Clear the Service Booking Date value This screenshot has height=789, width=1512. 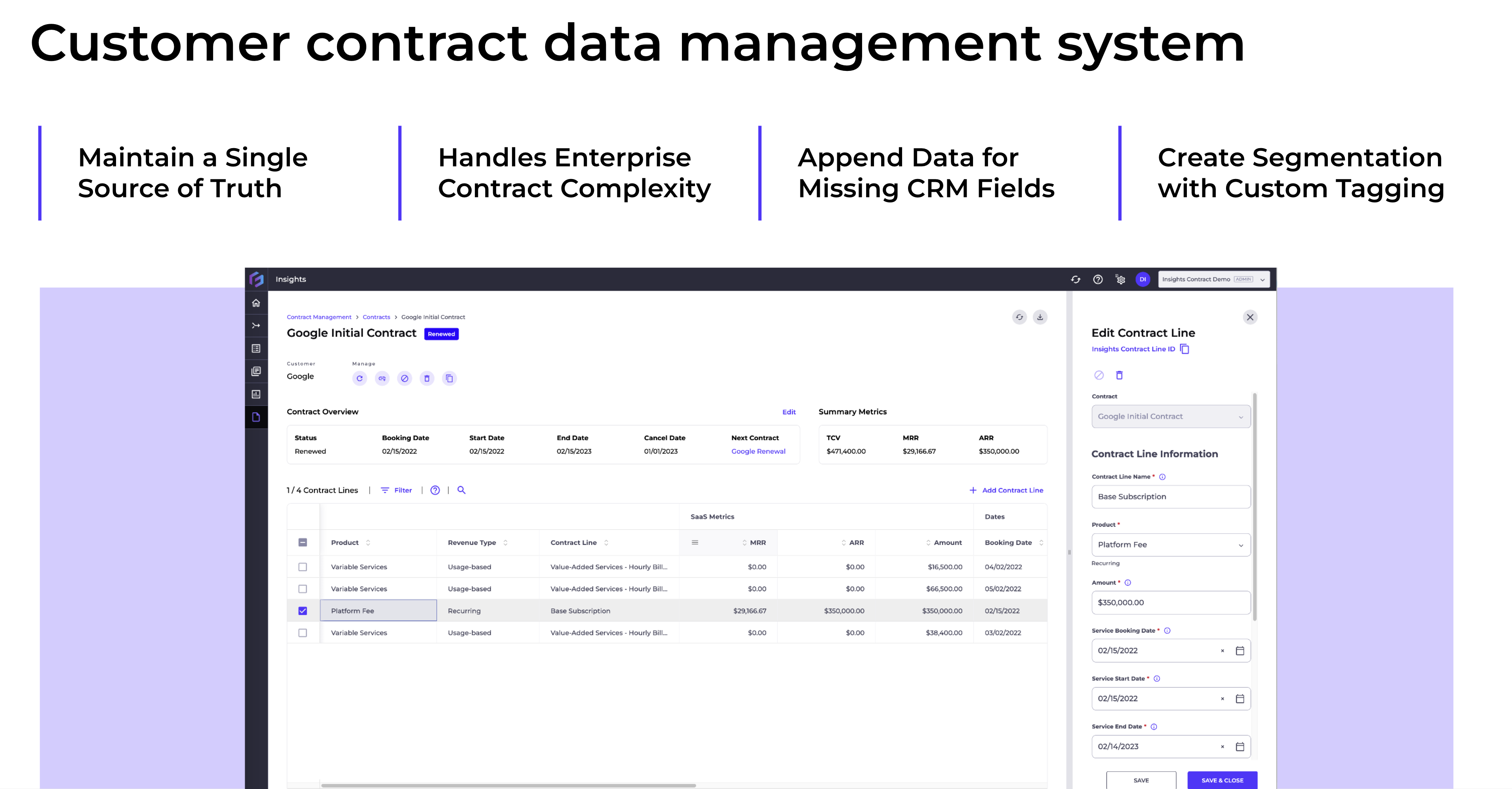1223,650
